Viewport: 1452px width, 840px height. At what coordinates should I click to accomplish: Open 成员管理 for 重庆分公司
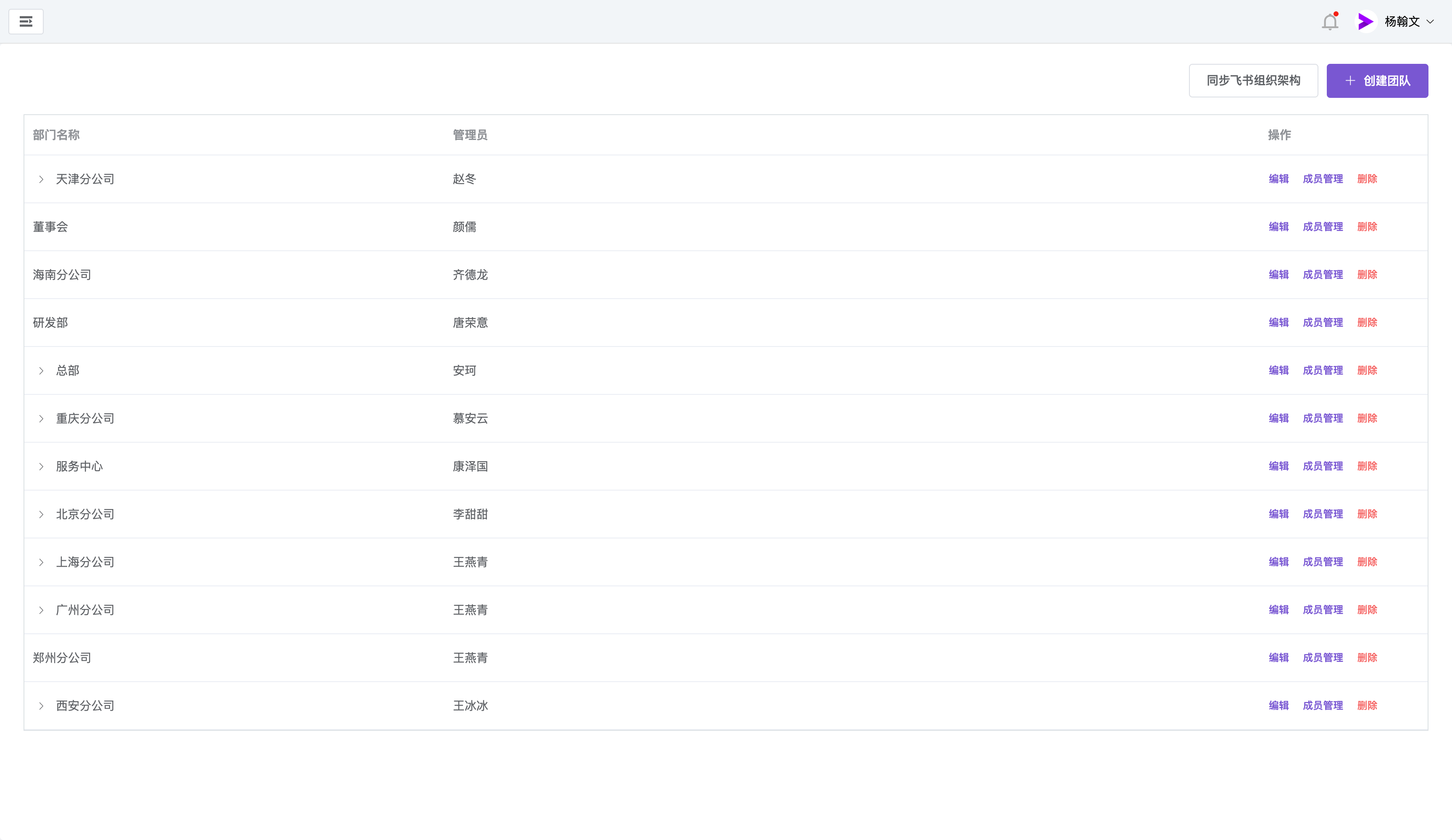pos(1322,418)
